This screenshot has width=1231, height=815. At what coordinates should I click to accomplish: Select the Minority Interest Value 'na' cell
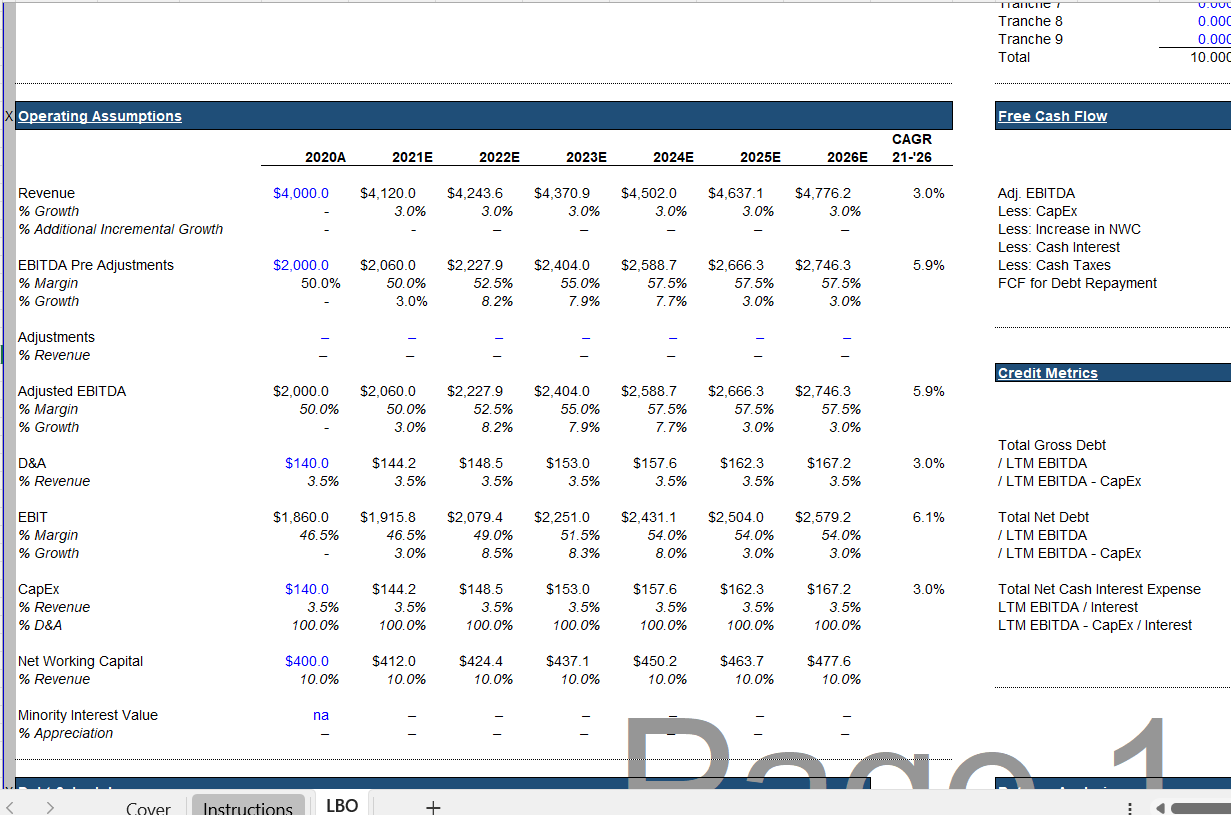(320, 715)
